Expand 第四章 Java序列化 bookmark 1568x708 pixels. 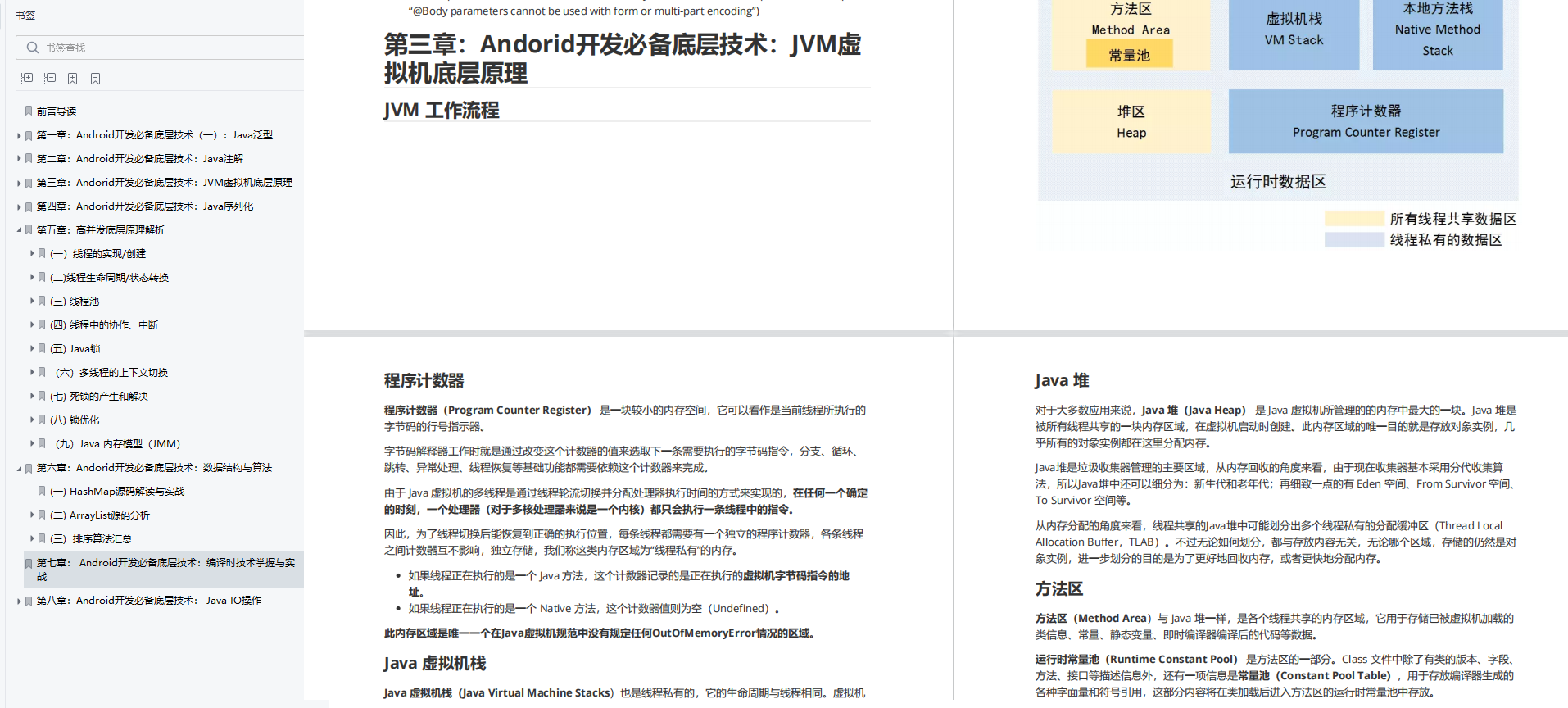click(x=19, y=206)
